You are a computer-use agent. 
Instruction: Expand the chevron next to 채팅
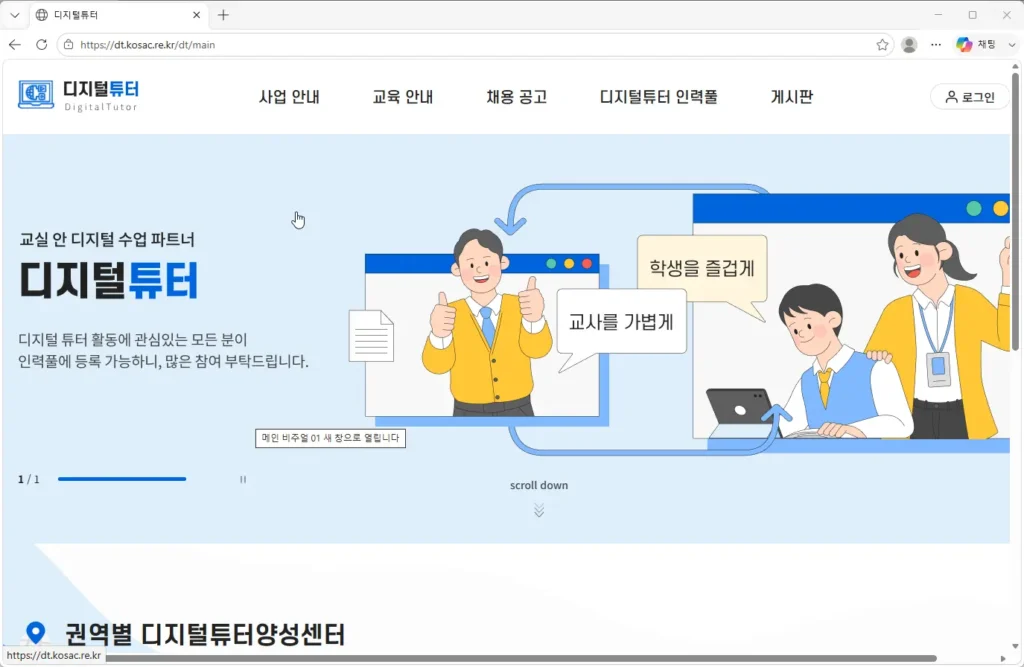pyautogui.click(x=1012, y=44)
